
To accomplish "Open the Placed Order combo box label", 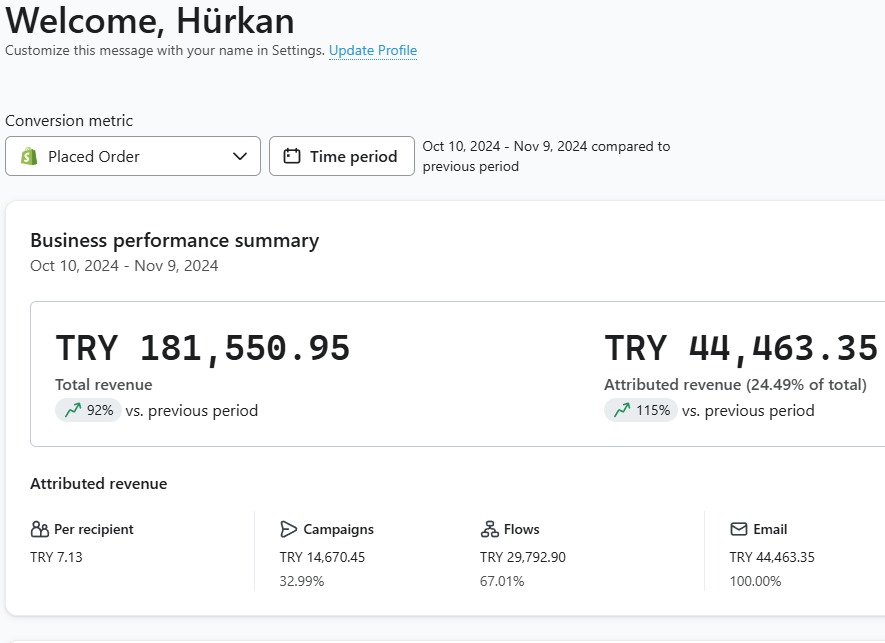I will 94,156.
